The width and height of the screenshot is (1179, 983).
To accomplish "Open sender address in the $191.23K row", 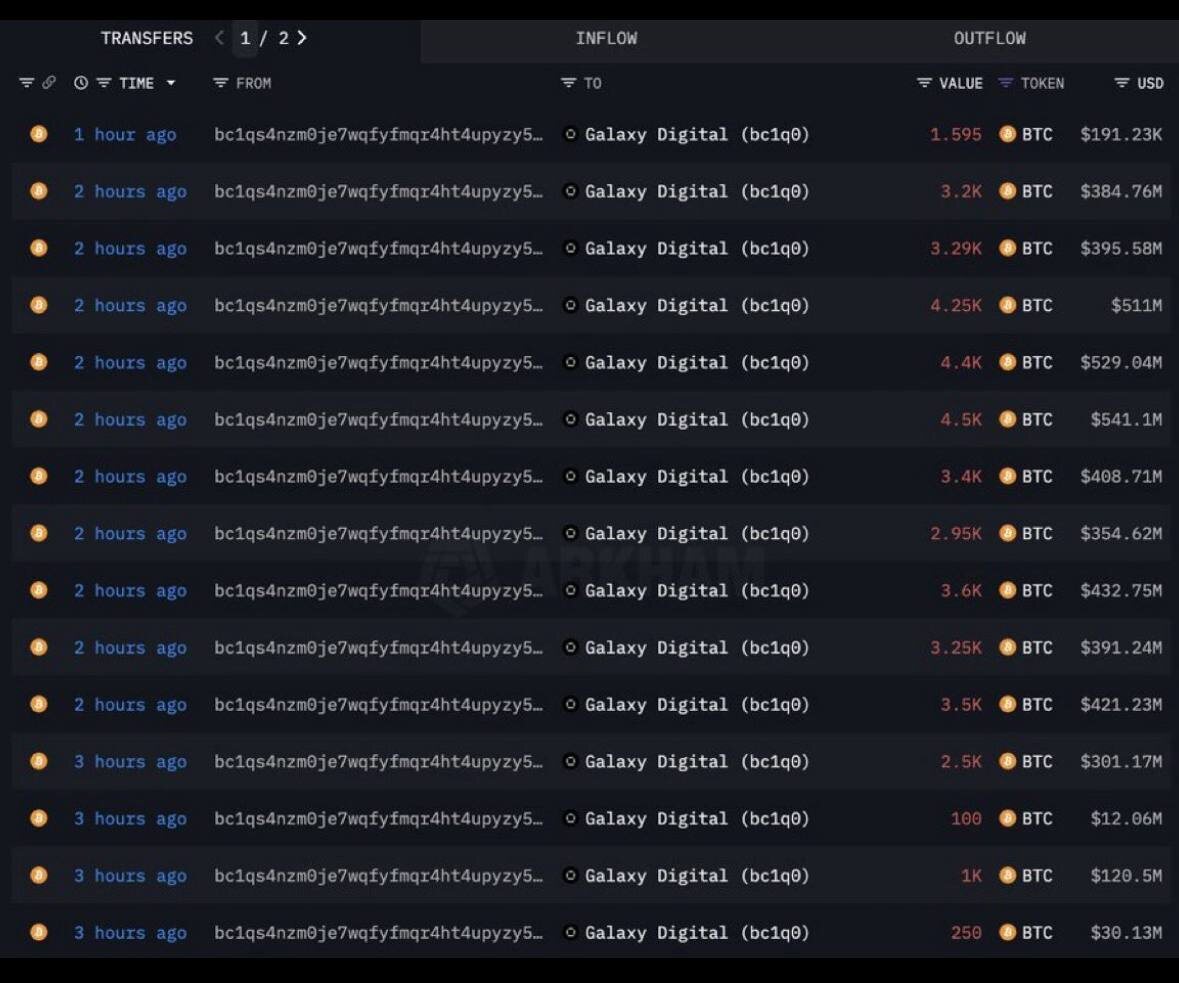I will [378, 135].
